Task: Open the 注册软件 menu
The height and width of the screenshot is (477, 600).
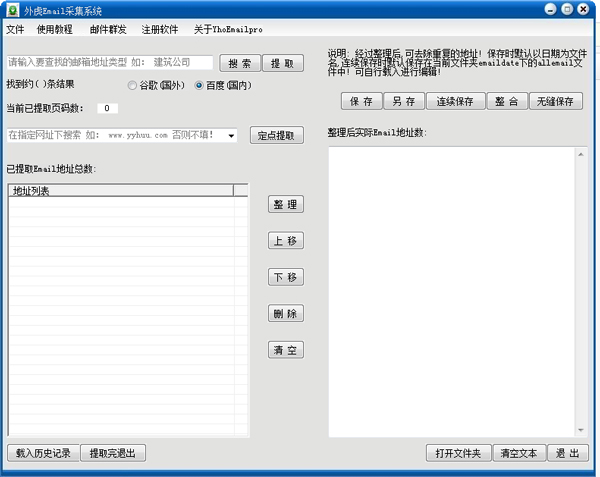Action: [x=160, y=30]
